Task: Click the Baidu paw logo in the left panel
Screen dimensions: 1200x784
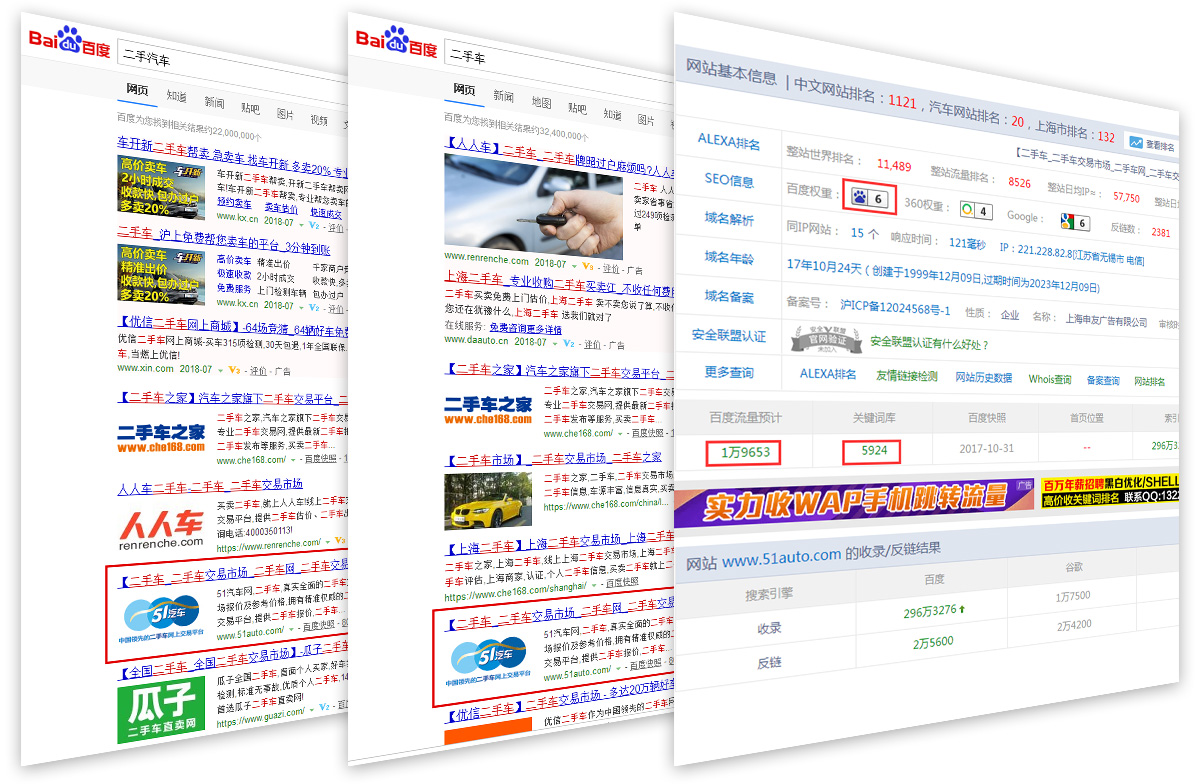Action: click(x=68, y=42)
